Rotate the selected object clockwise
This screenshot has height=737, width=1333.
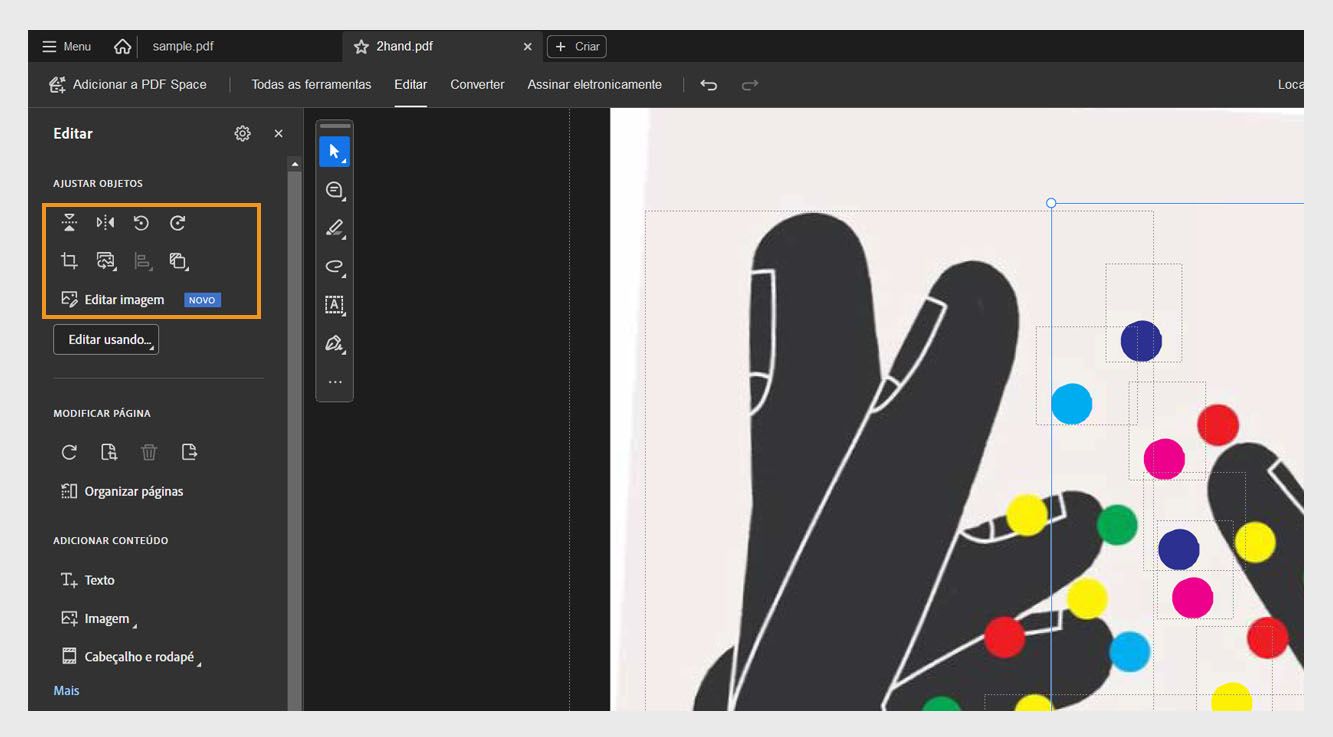(178, 222)
